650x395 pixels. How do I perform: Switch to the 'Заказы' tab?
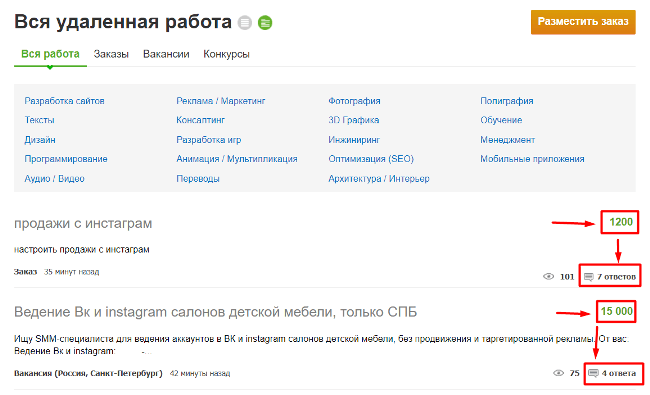pyautogui.click(x=111, y=54)
